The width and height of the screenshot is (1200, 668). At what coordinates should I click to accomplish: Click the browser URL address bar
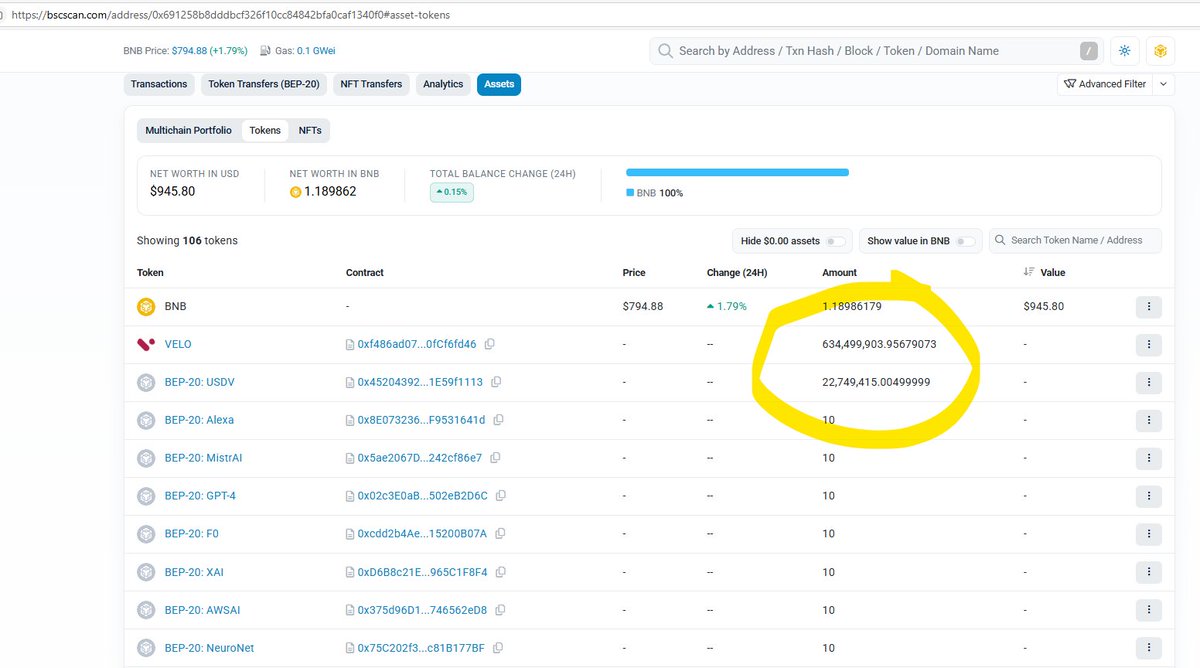pyautogui.click(x=600, y=14)
